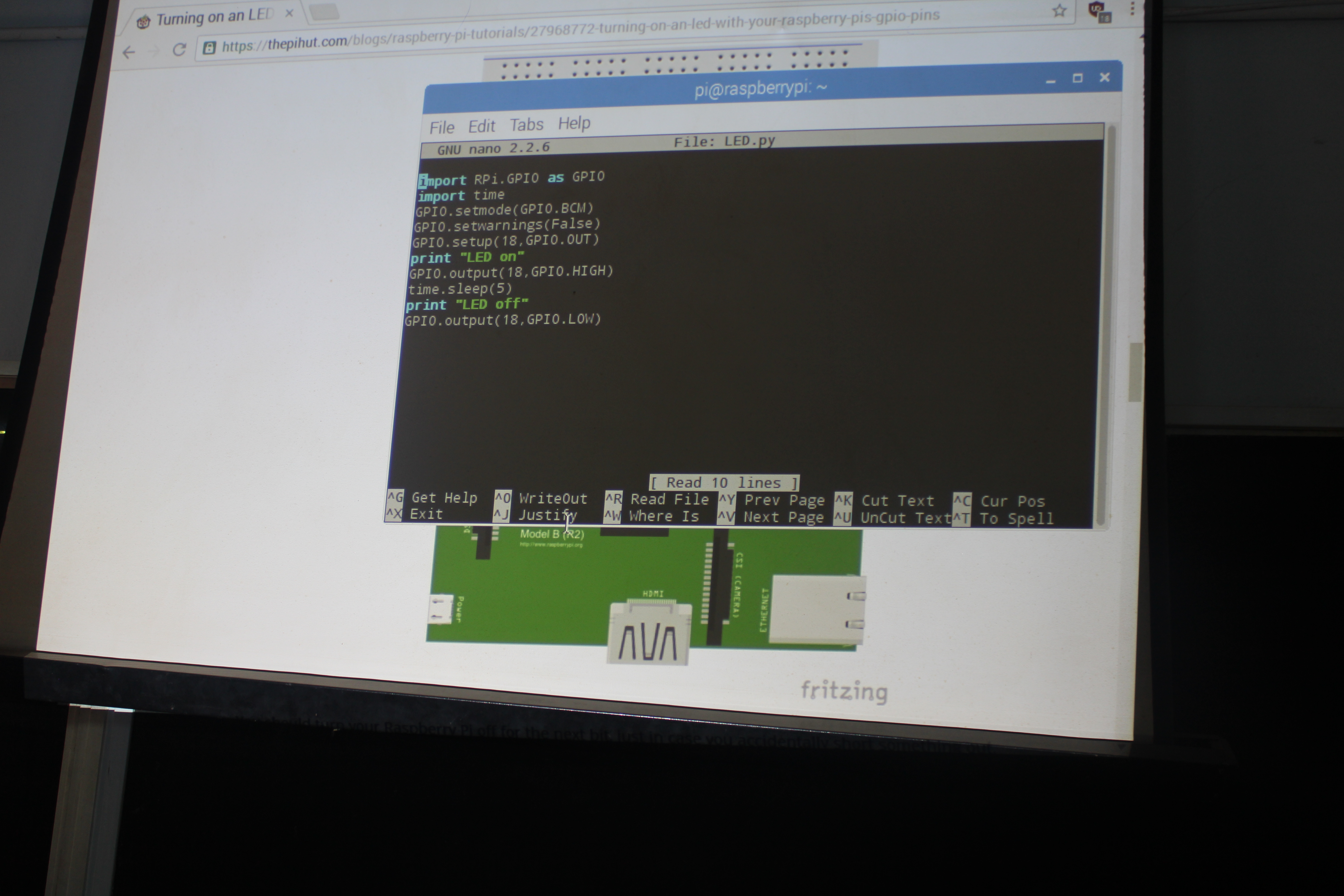1344x896 pixels.
Task: Click the secure lock icon in address bar
Action: 210,47
